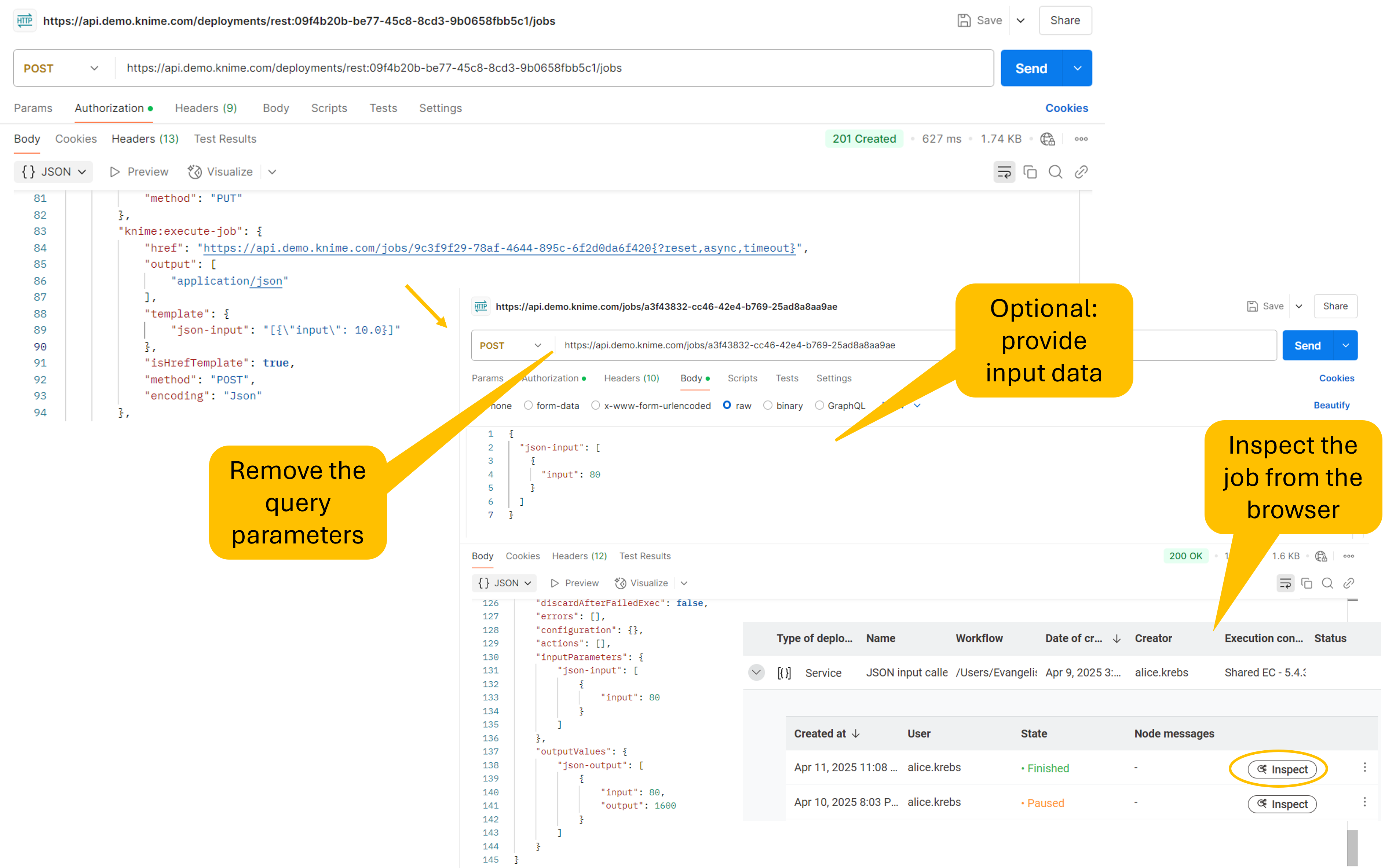Screen dimensions: 1385x868
Task: Click the 201 Created status badge
Action: tap(864, 139)
